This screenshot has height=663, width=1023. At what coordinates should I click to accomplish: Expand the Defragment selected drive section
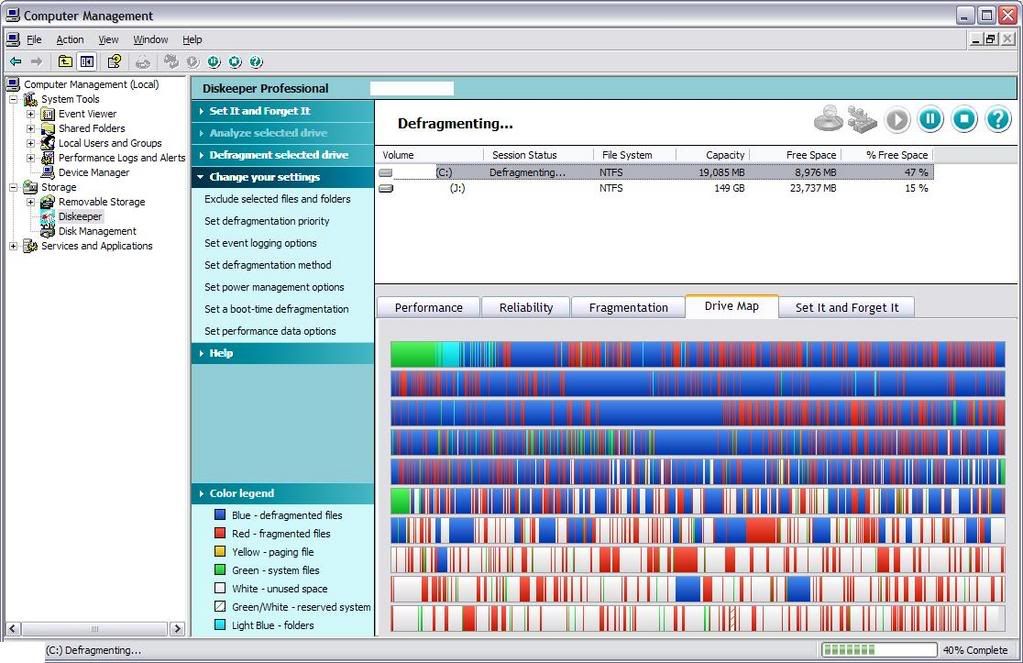282,155
